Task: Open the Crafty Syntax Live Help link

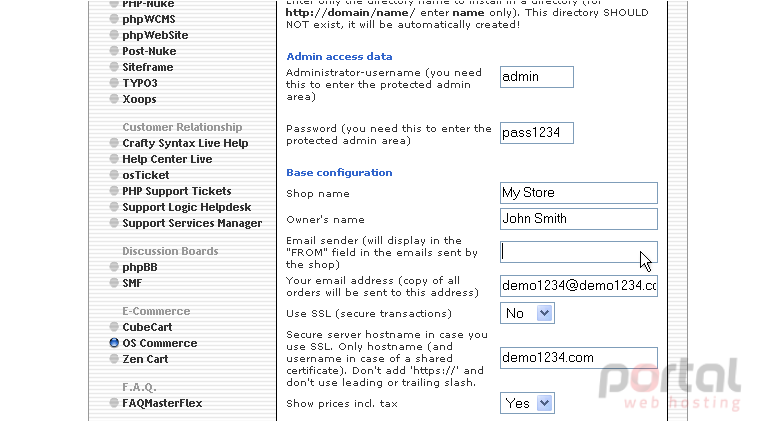Action: tap(185, 143)
